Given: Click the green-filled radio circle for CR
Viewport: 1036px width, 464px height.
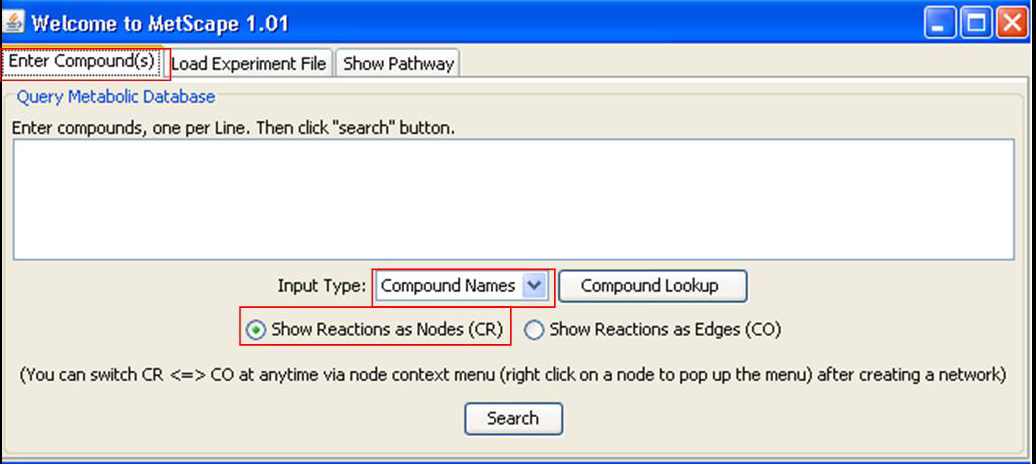Looking at the screenshot, I should (x=255, y=330).
